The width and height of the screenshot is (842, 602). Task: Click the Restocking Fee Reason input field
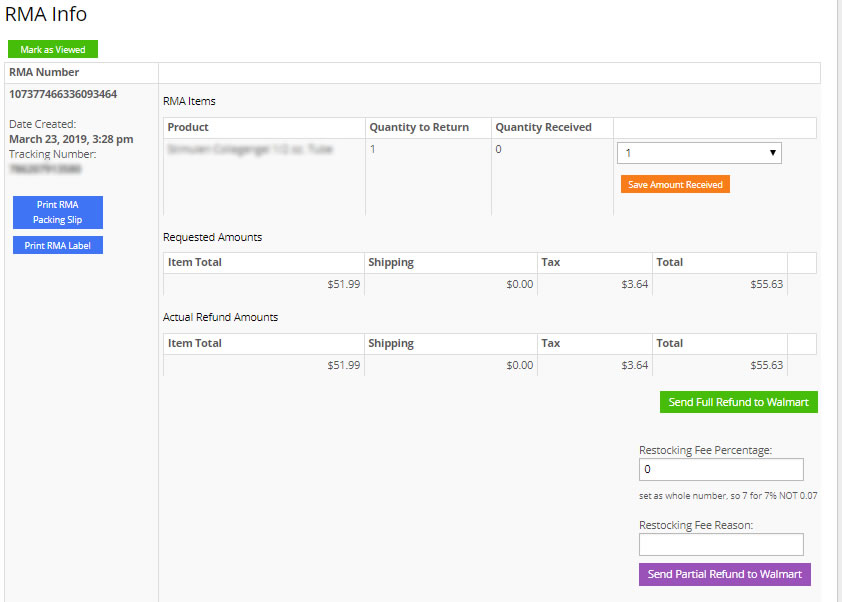pyautogui.click(x=721, y=544)
